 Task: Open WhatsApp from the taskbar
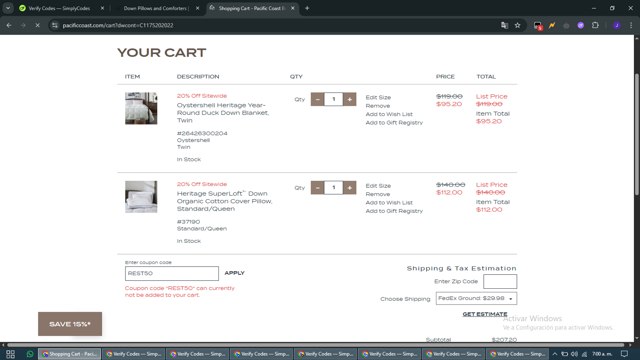click(x=30, y=354)
